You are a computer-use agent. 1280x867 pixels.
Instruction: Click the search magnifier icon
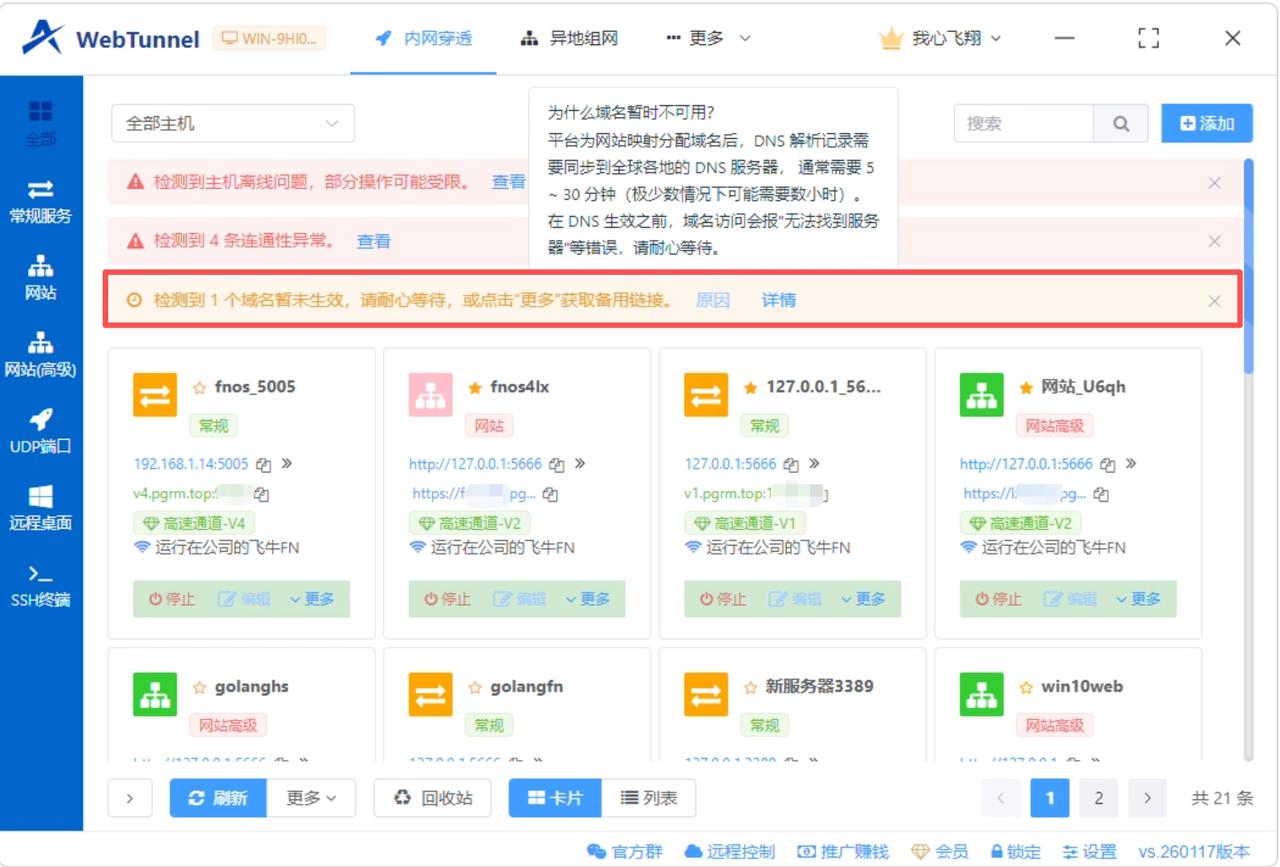pyautogui.click(x=1121, y=123)
